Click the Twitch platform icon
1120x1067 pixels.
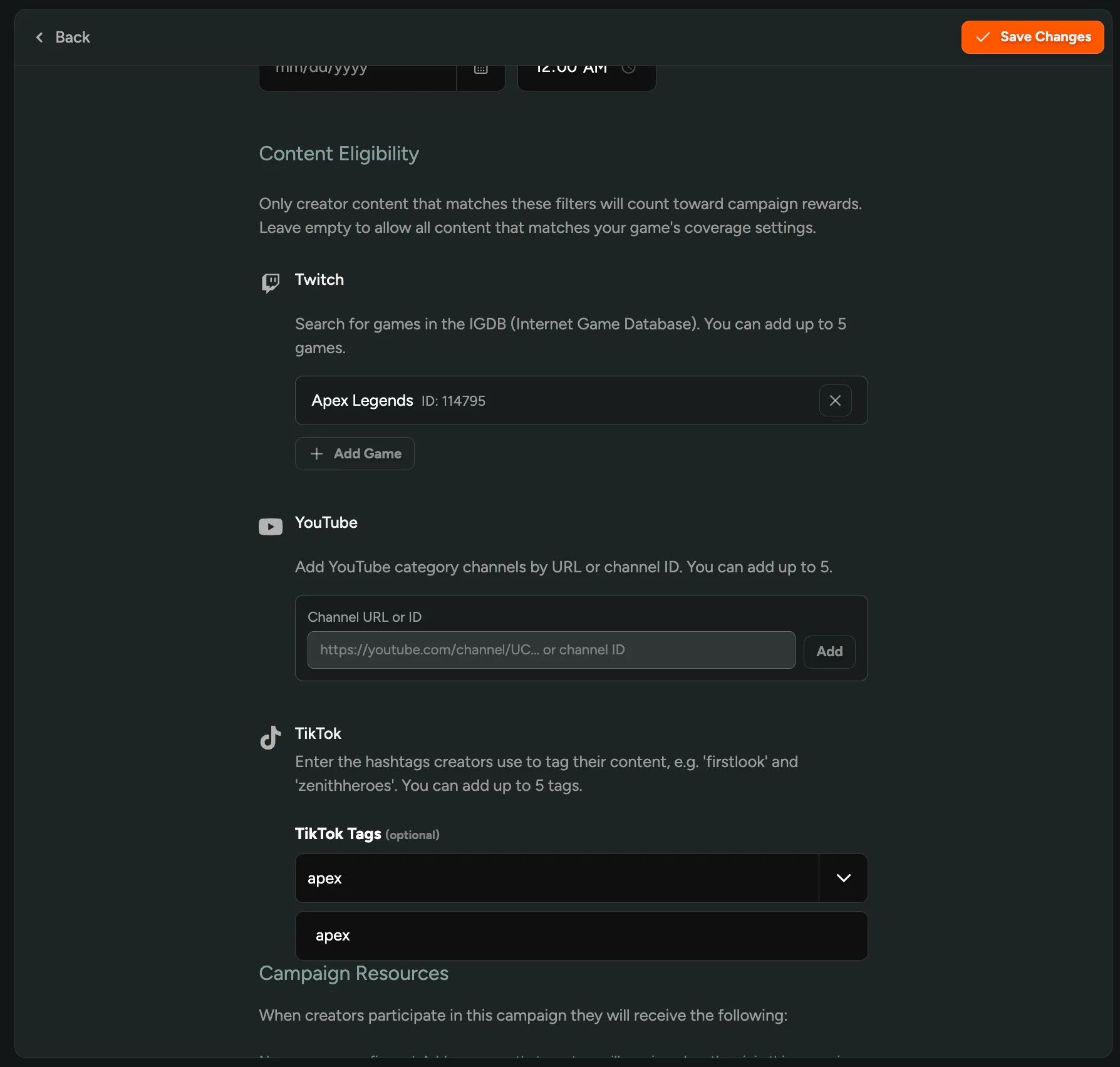click(x=270, y=282)
